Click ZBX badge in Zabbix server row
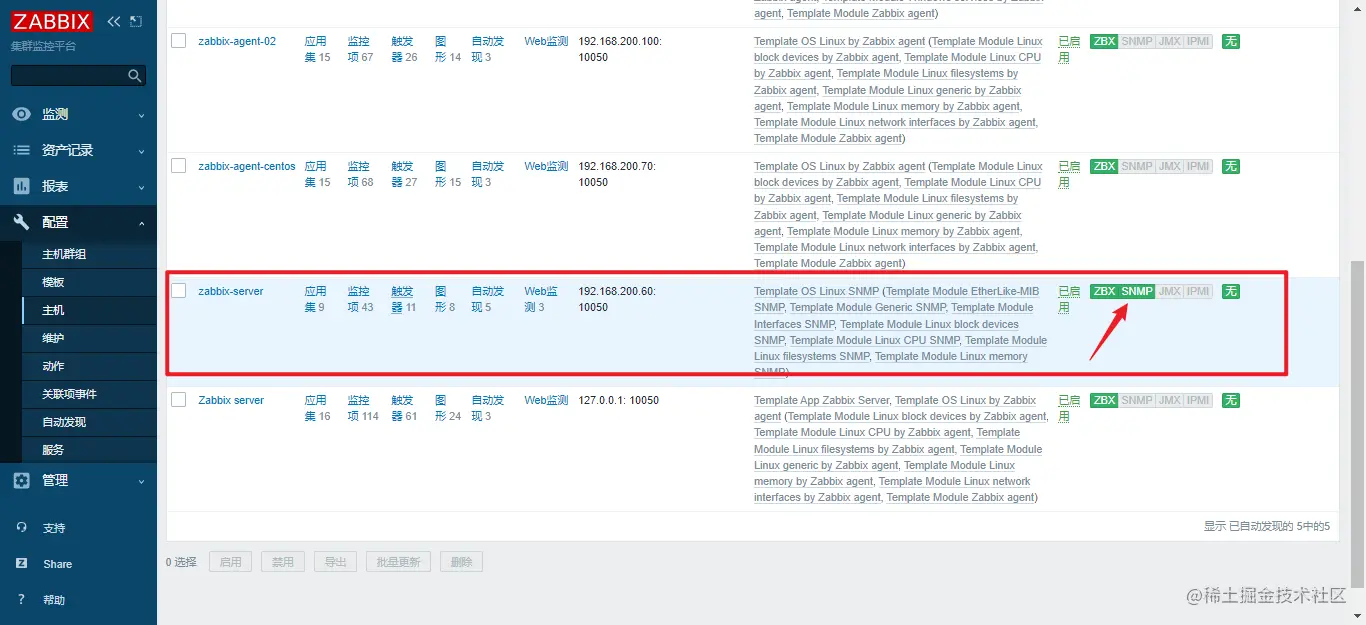Viewport: 1366px width, 625px height. tap(1104, 400)
